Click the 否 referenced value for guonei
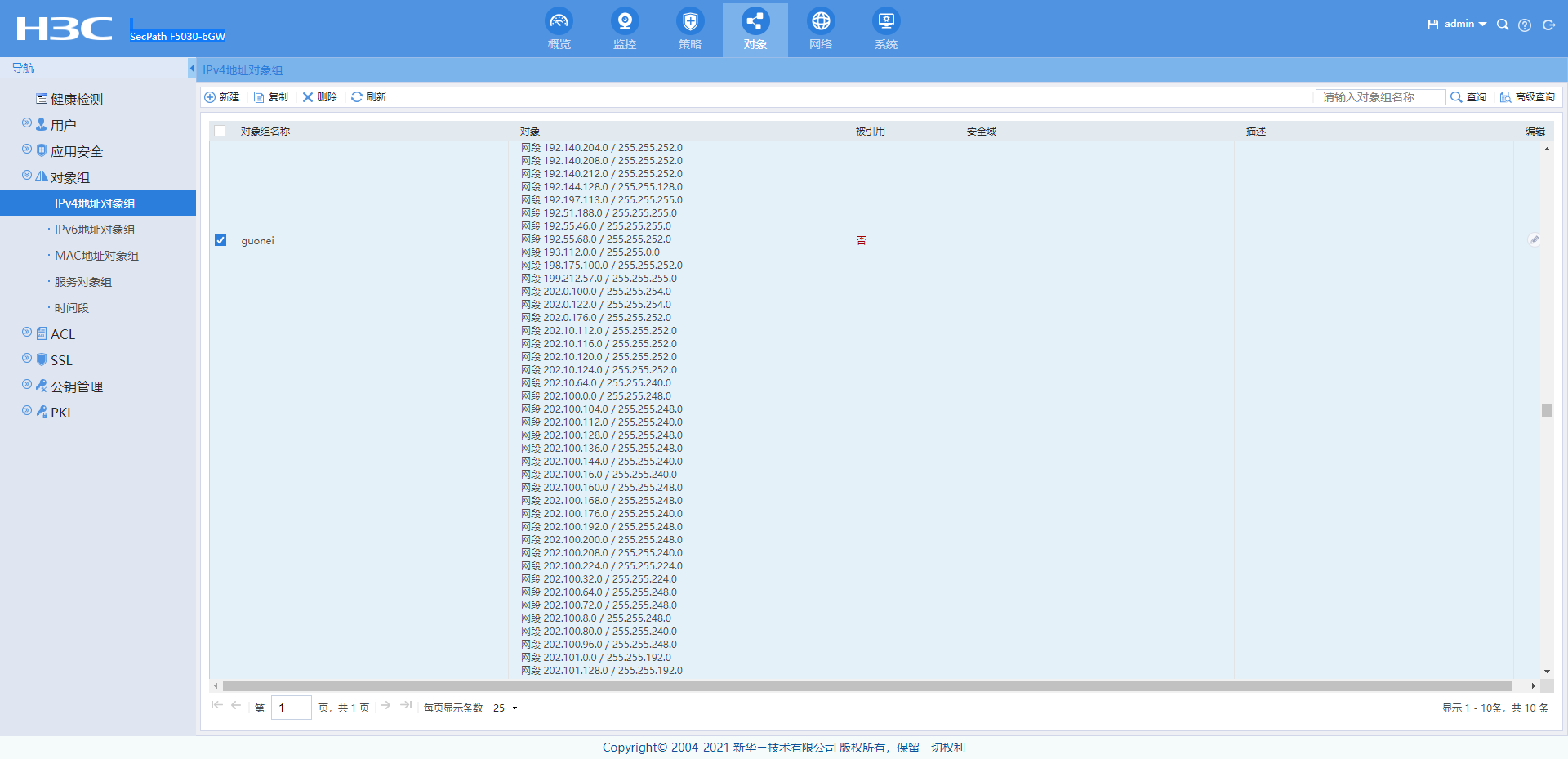The width and height of the screenshot is (1568, 759). pos(861,240)
